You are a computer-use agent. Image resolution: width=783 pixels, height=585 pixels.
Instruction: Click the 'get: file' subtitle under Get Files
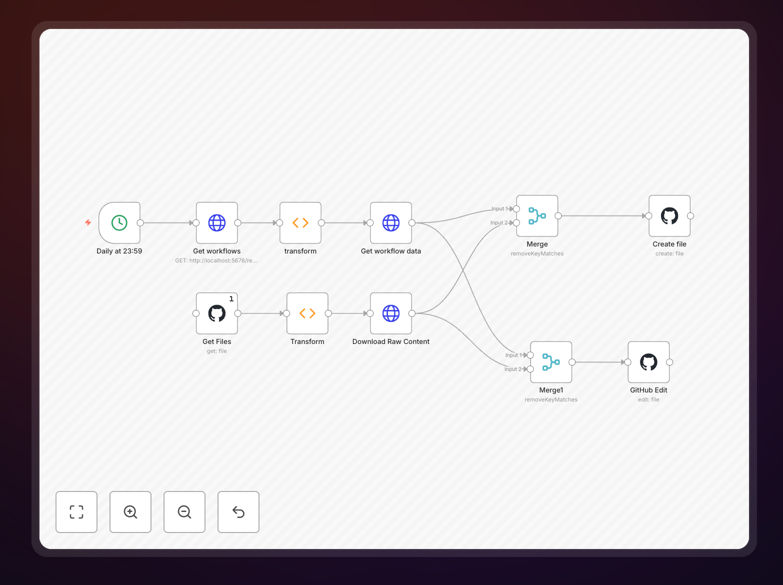tap(217, 351)
